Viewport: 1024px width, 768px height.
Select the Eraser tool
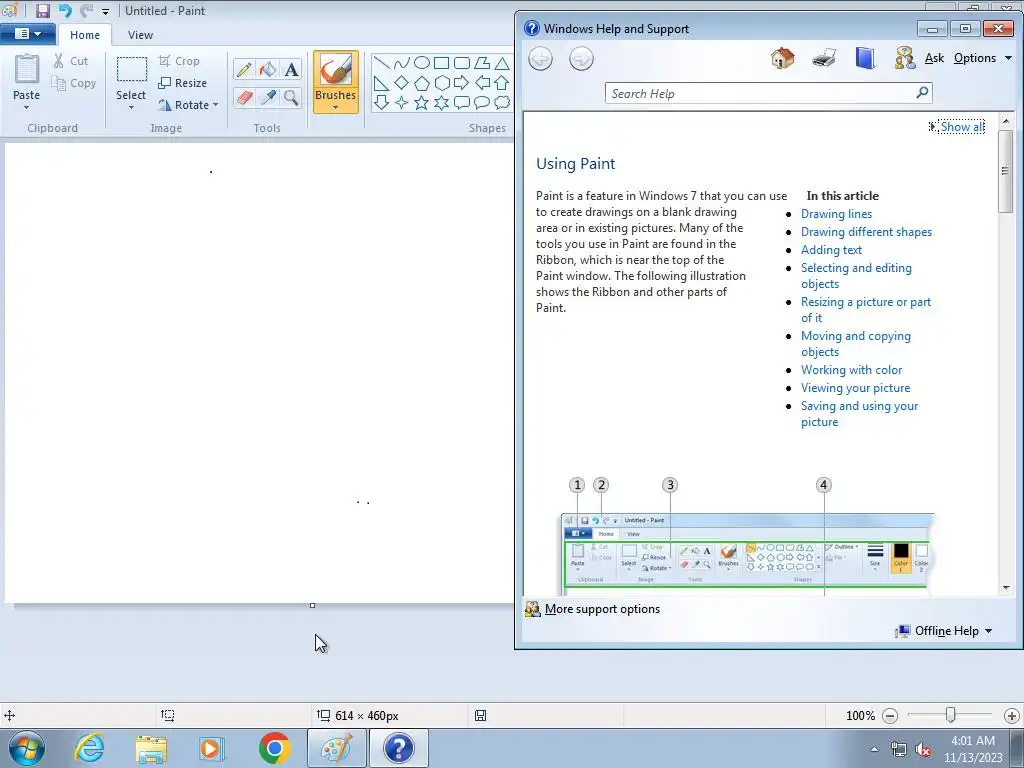tap(244, 97)
